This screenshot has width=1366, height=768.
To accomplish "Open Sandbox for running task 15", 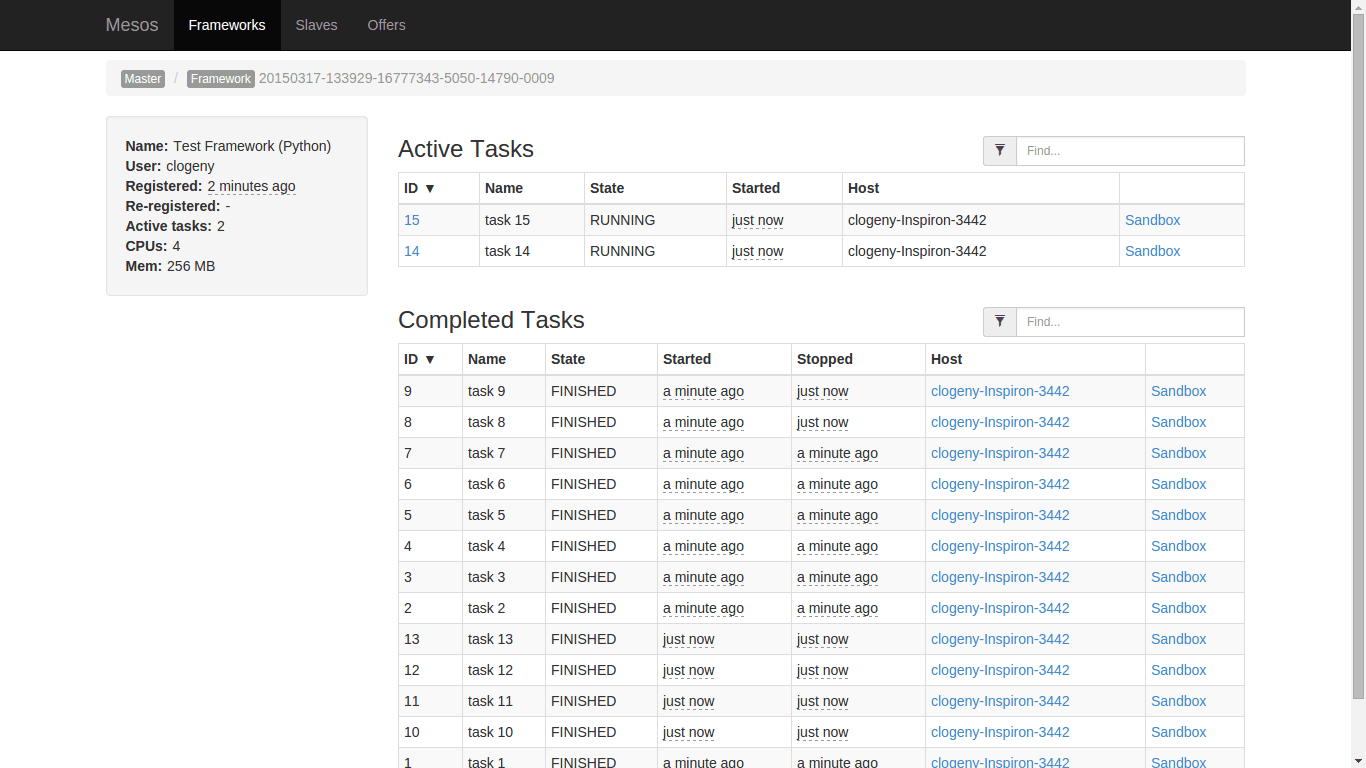I will (x=1152, y=220).
